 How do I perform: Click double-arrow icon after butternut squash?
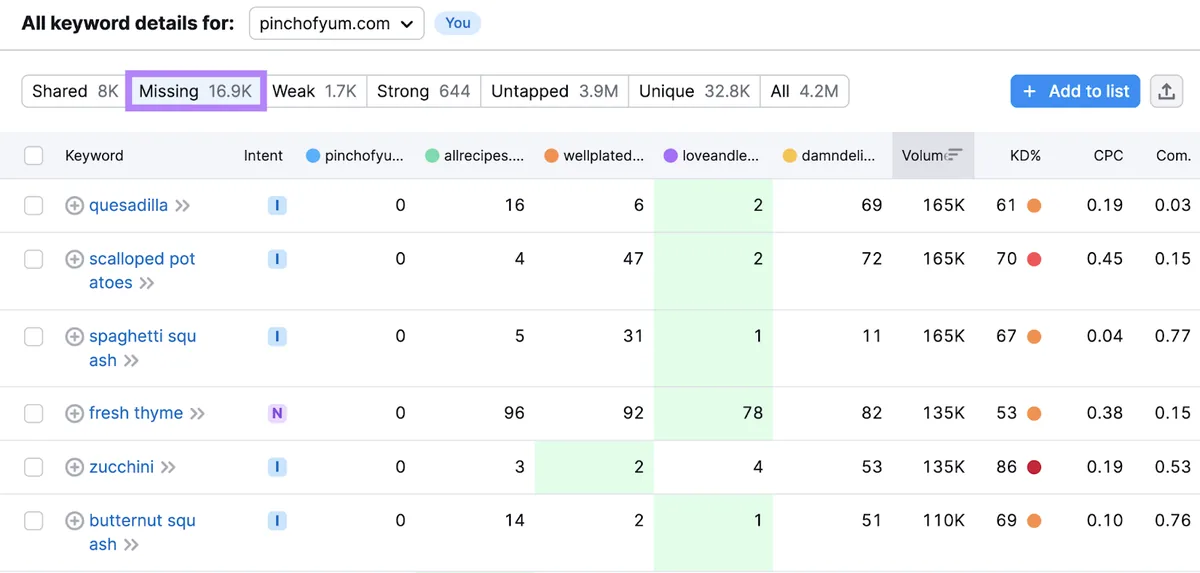[131, 545]
